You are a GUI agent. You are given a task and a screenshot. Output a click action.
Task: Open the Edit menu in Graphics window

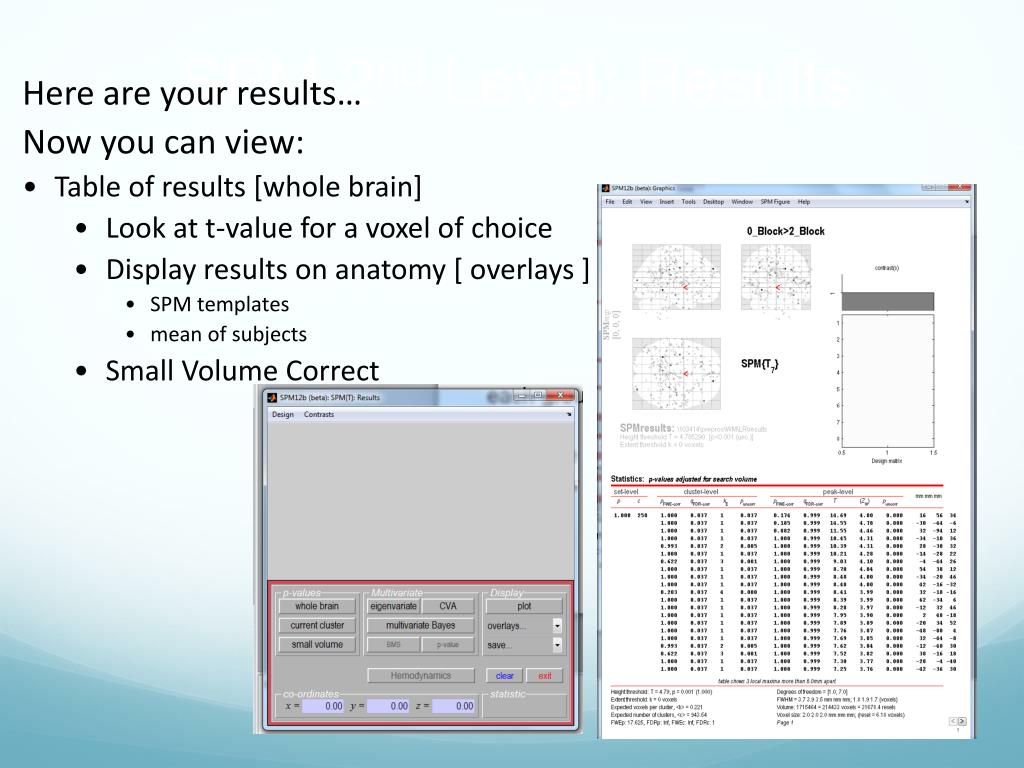(x=627, y=202)
